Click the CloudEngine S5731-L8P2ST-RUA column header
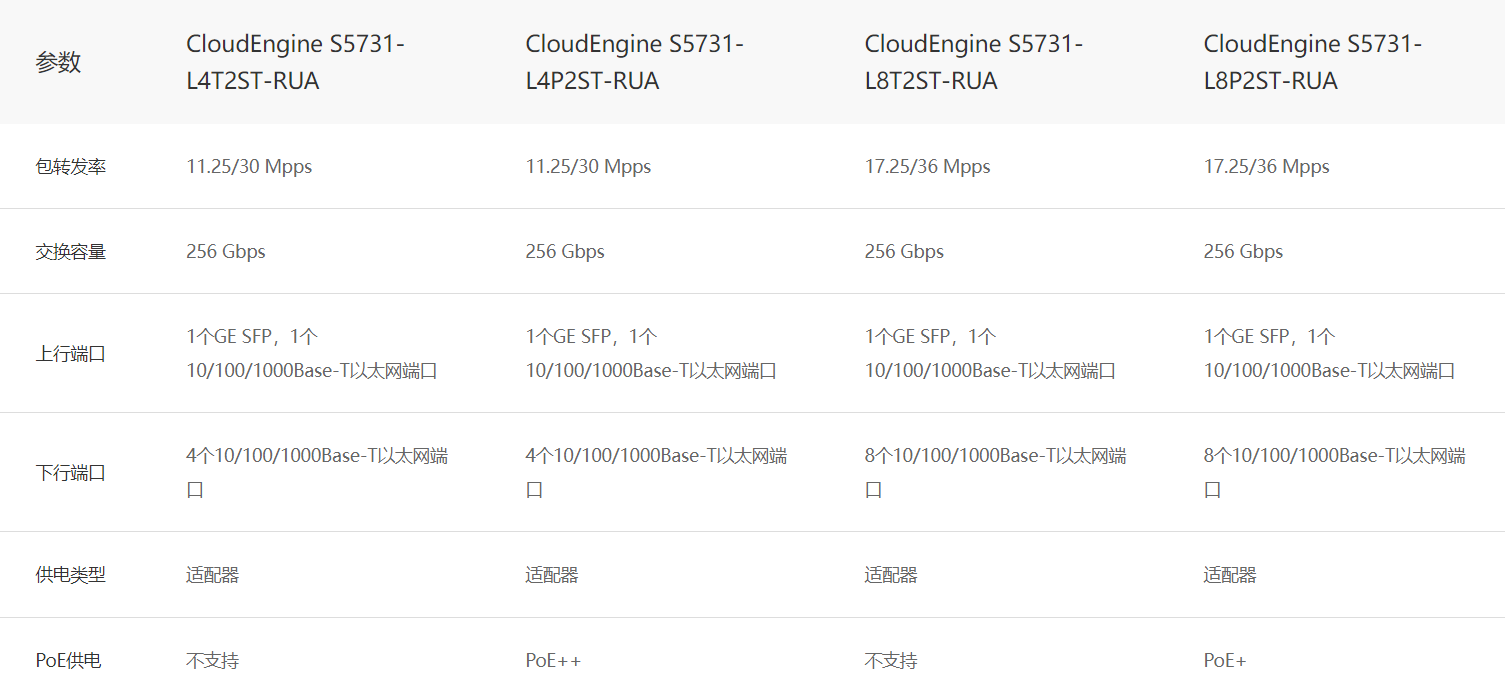Screen dimensions: 1507x700 tap(1312, 62)
